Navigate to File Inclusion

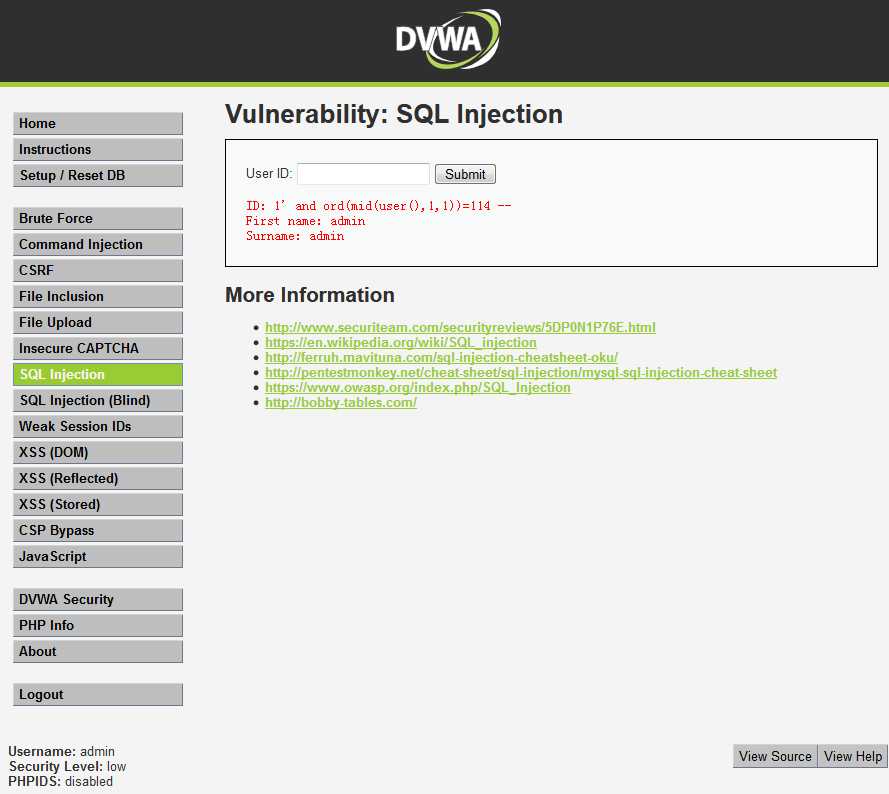pos(98,297)
